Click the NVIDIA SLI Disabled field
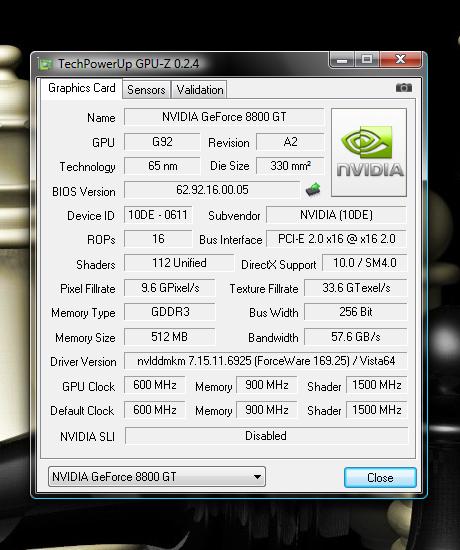 point(266,436)
